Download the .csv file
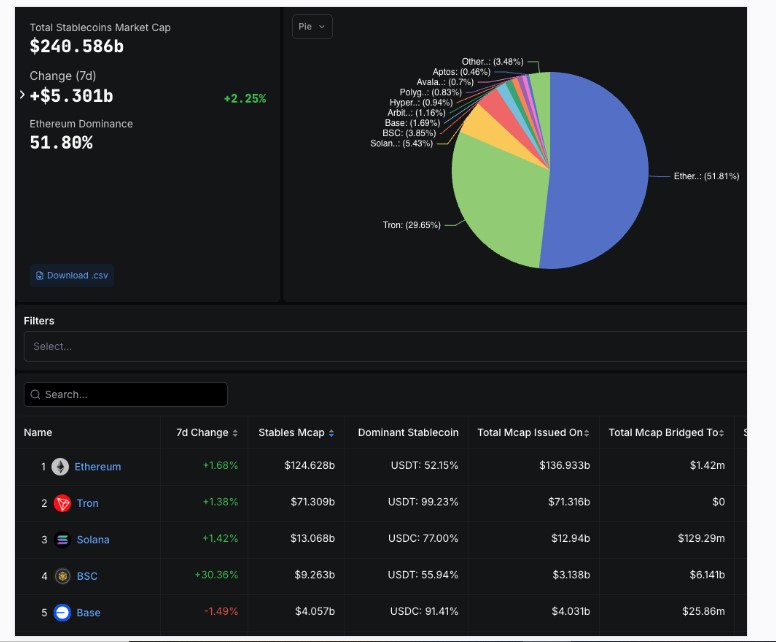Image resolution: width=776 pixels, height=642 pixels. tap(72, 276)
